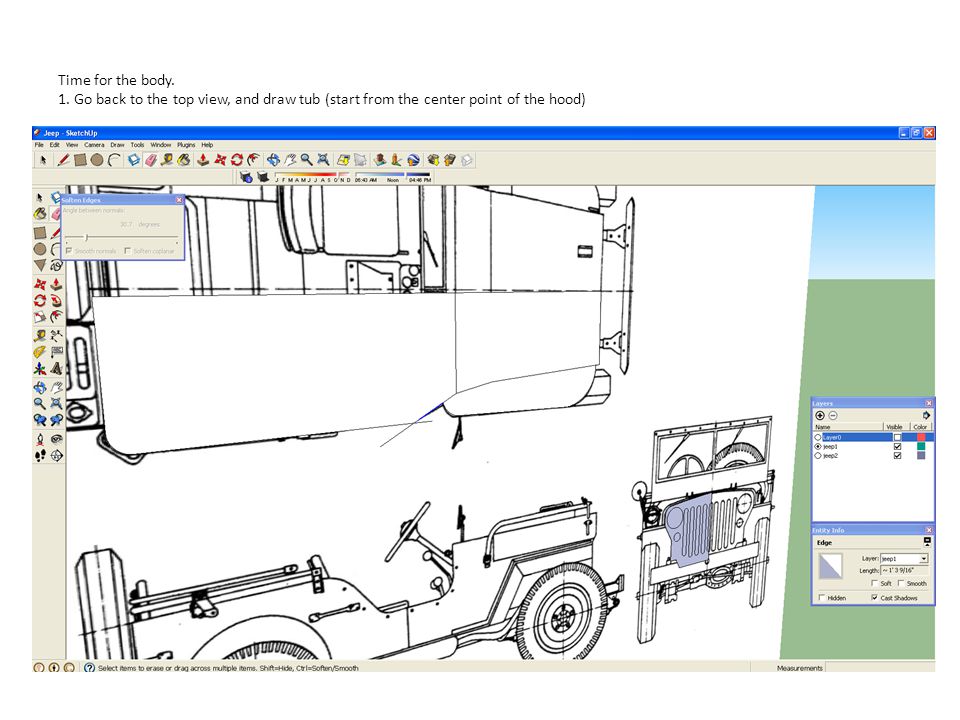
Task: Delete layer with the minus button
Action: point(833,415)
